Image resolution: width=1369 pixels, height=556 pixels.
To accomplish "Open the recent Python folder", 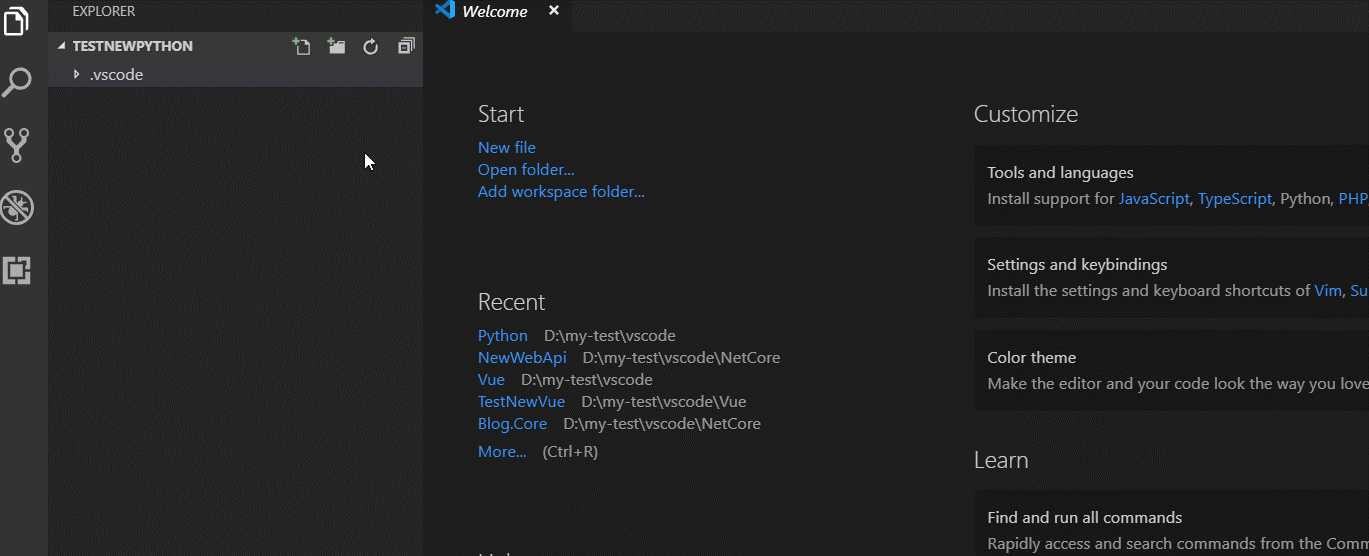I will [503, 335].
